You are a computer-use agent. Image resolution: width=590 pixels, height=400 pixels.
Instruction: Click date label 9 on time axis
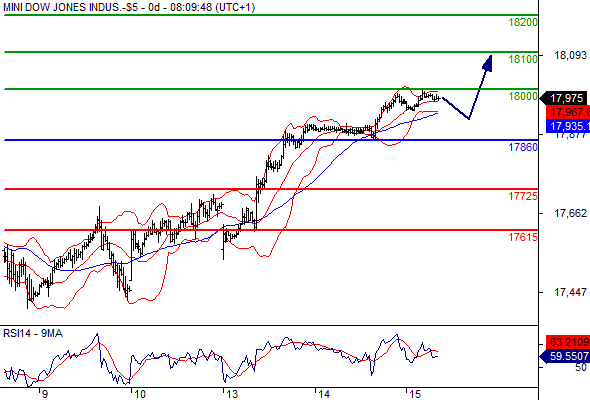point(45,394)
